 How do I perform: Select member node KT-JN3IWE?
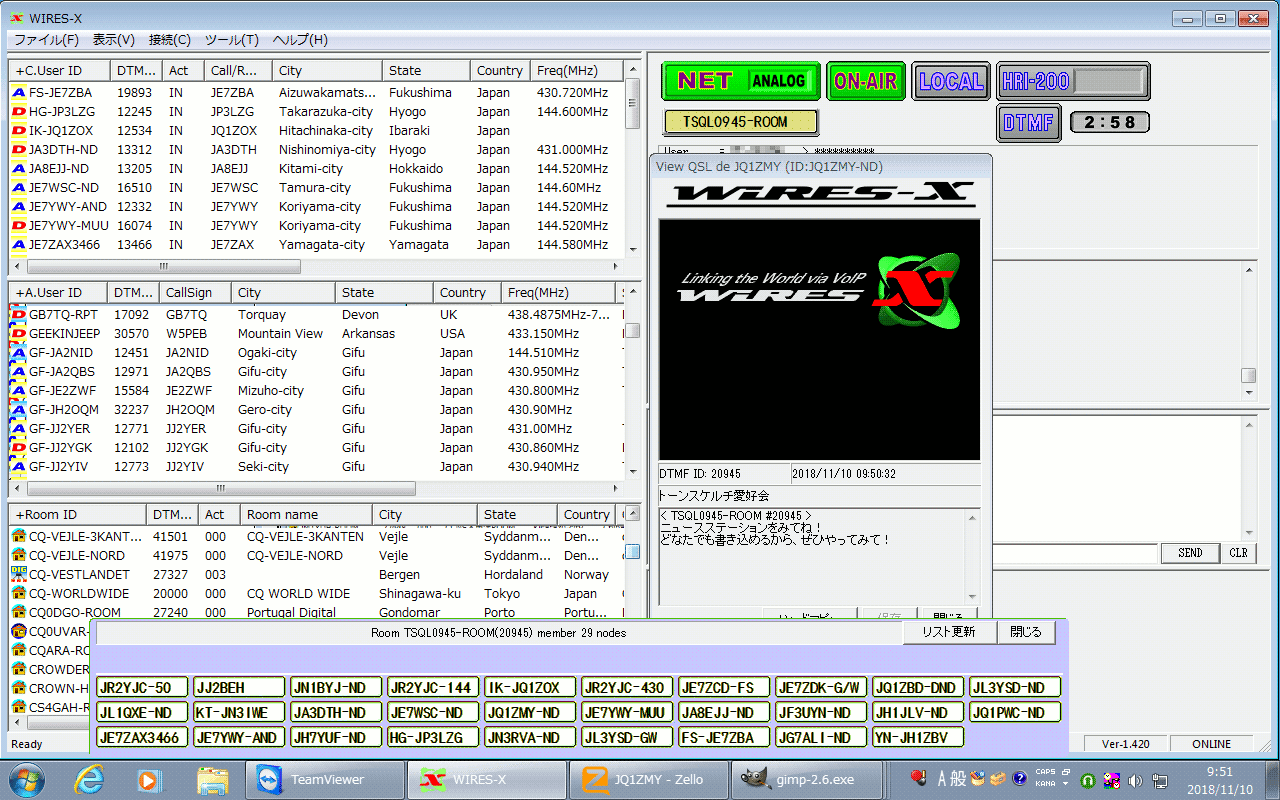click(239, 713)
